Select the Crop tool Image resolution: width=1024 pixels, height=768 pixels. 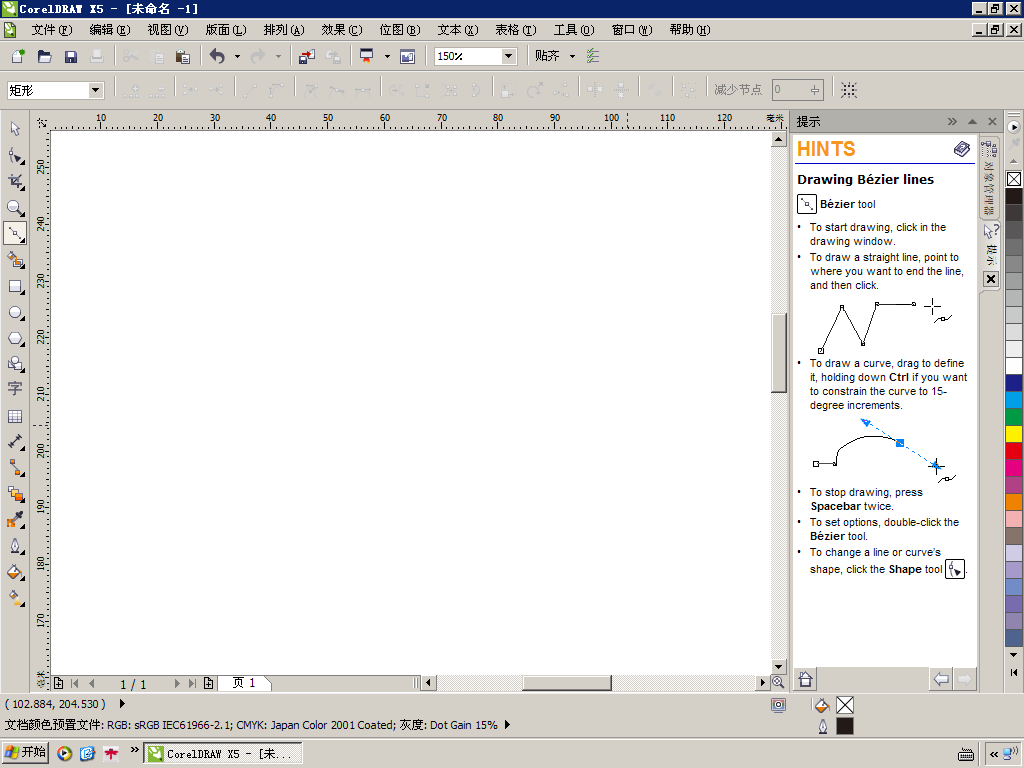tap(15, 182)
